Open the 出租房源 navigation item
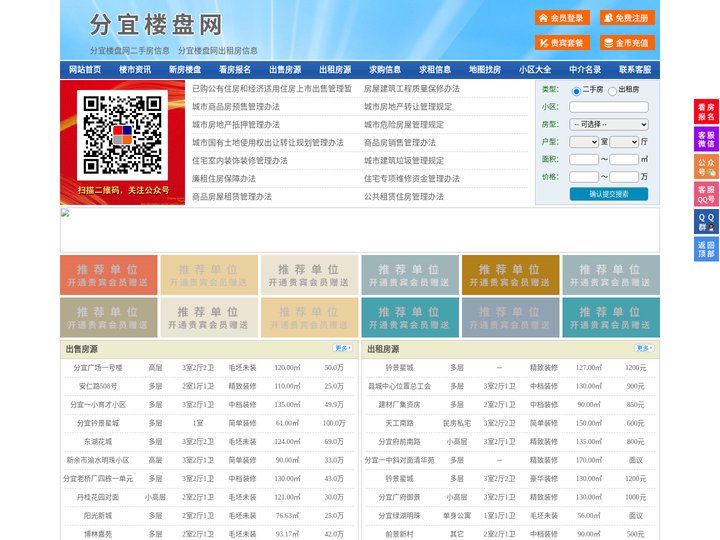 335,70
